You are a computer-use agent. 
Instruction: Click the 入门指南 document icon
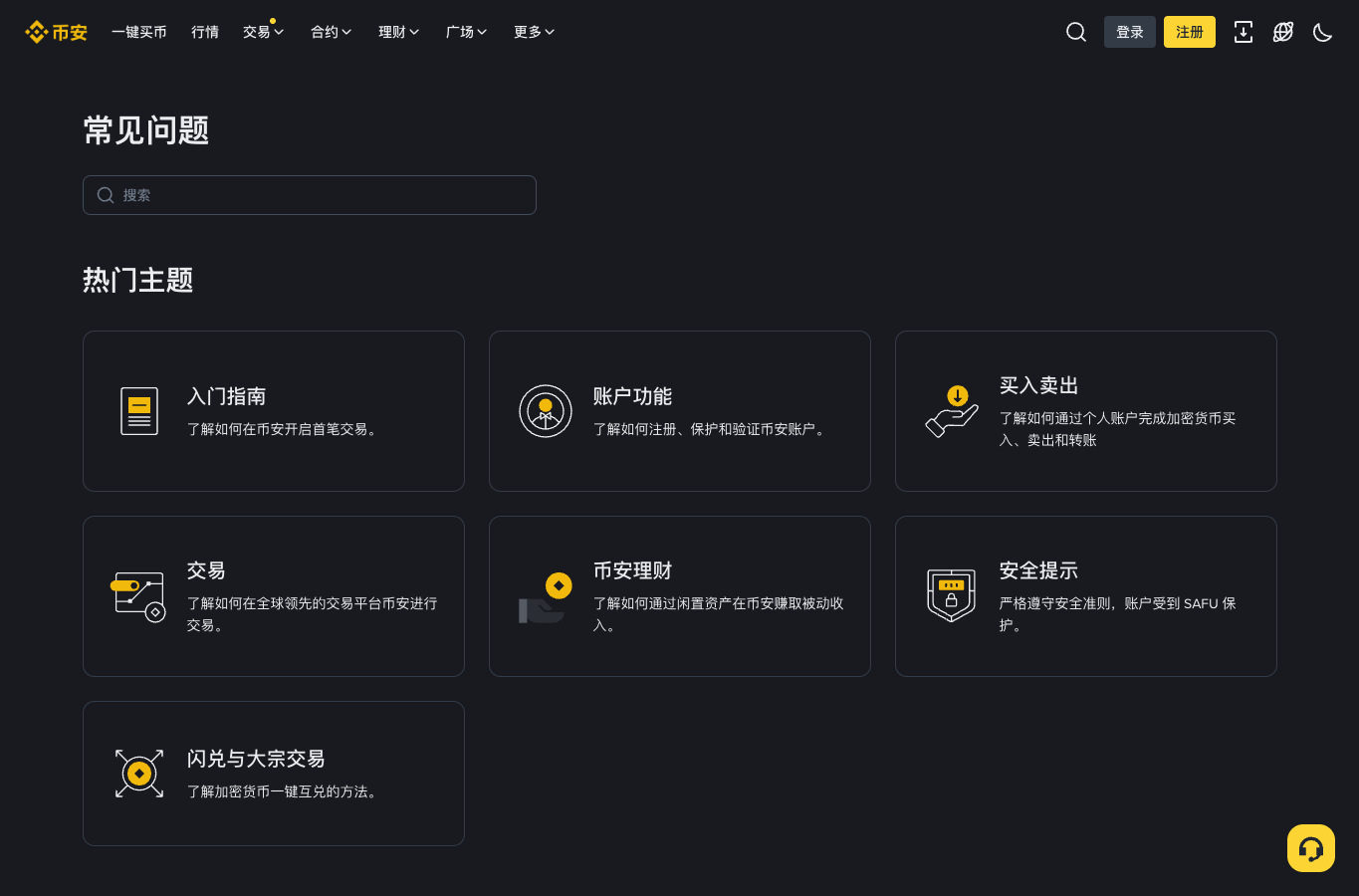tap(139, 411)
